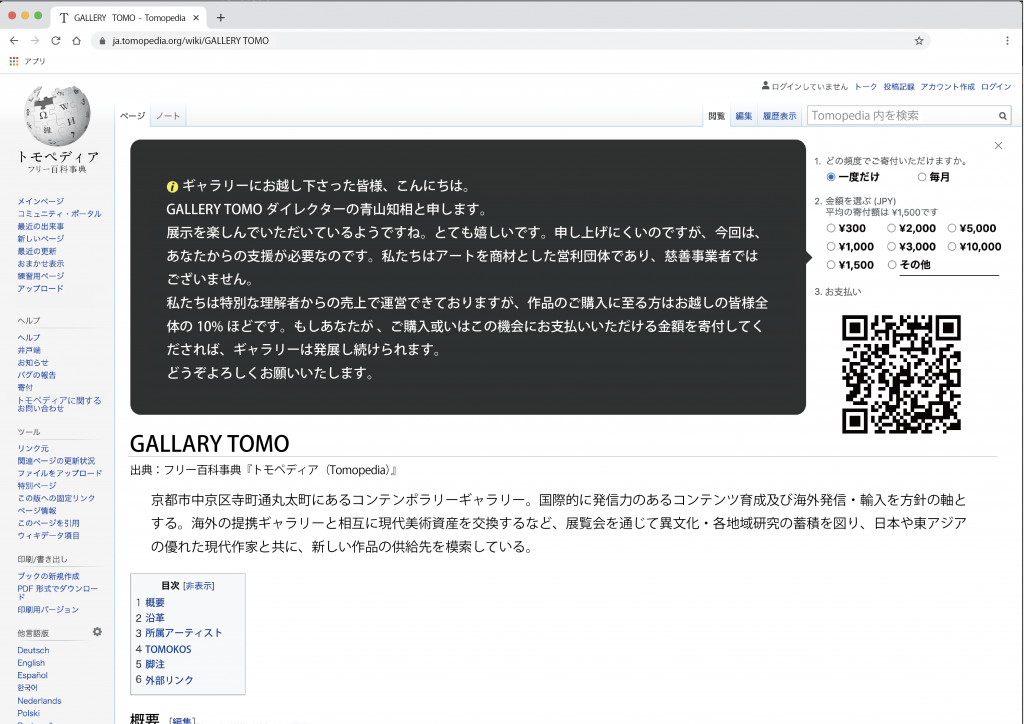Click the ログイン link
This screenshot has height=724, width=1024.
(996, 87)
